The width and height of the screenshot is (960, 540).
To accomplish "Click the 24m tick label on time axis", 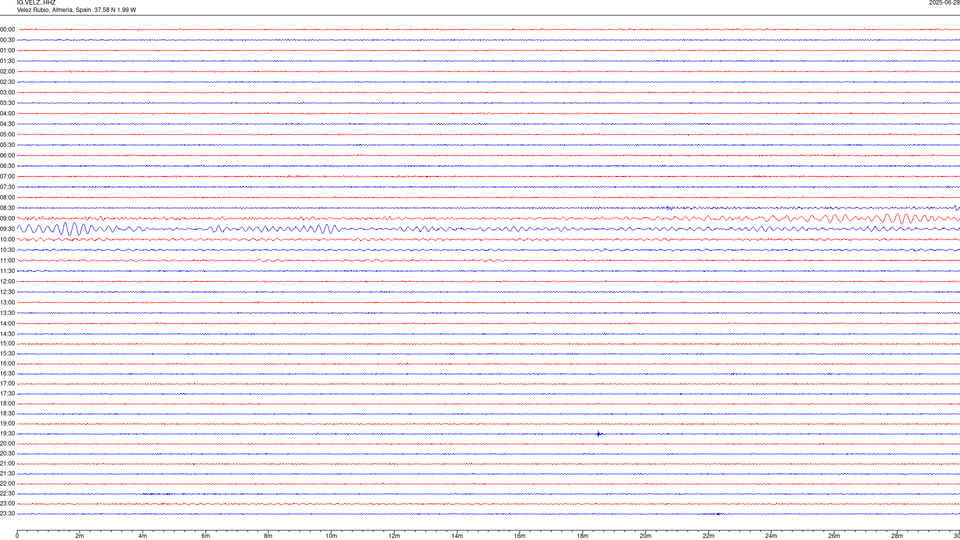I will point(771,536).
